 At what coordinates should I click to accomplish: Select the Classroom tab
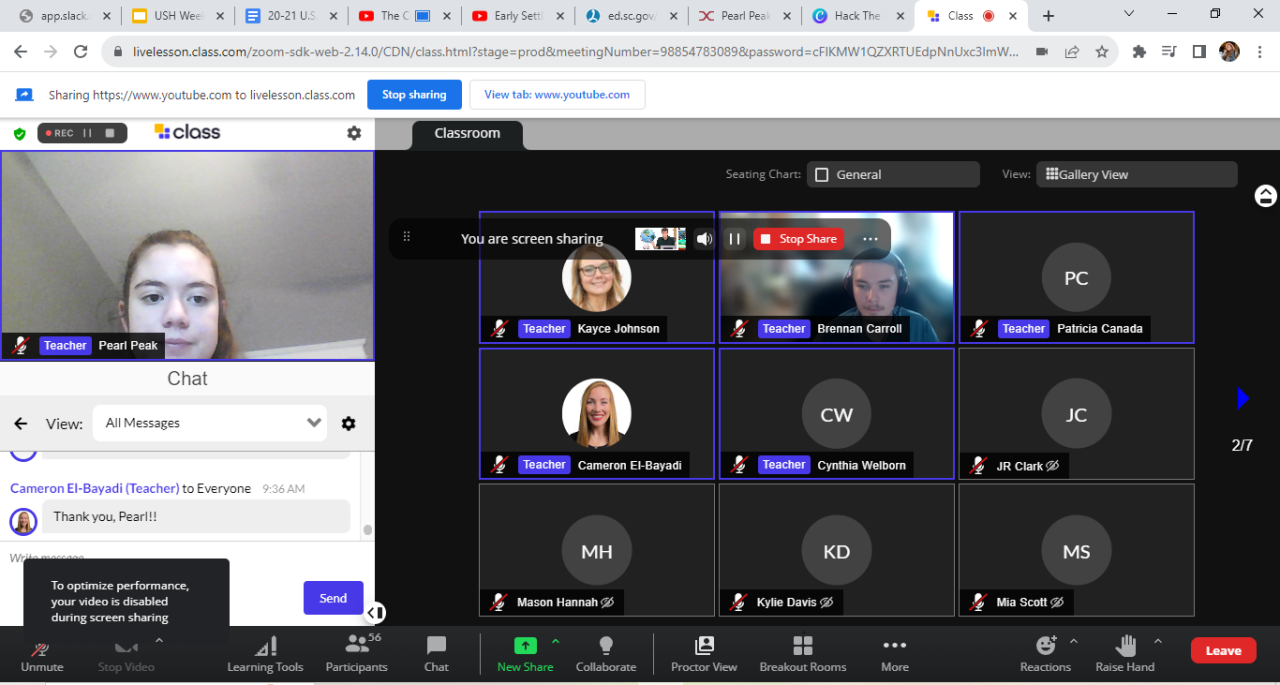pos(467,134)
